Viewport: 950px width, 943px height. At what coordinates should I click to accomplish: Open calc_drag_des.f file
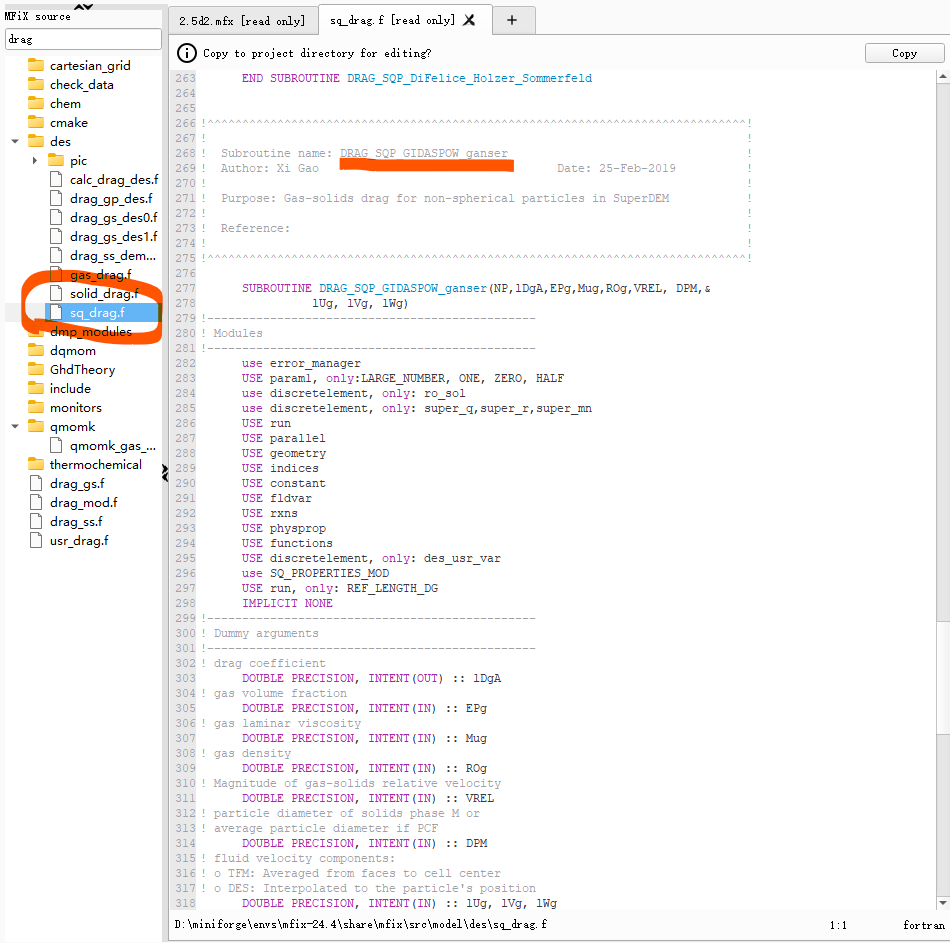click(x=113, y=180)
